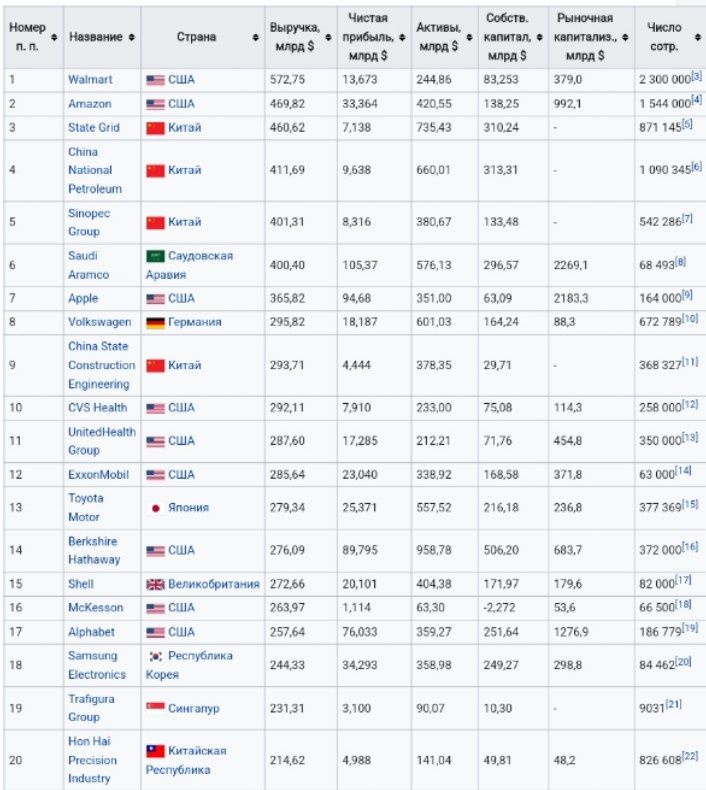Open the McKesson link

pos(95,608)
